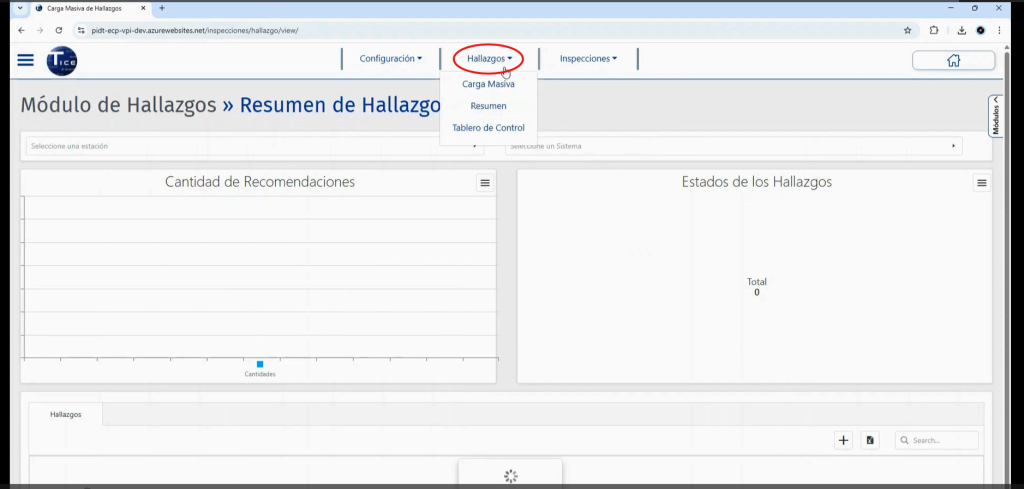Select Carga Masiva from Hallazgos menu
This screenshot has height=489, width=1024.
488,84
